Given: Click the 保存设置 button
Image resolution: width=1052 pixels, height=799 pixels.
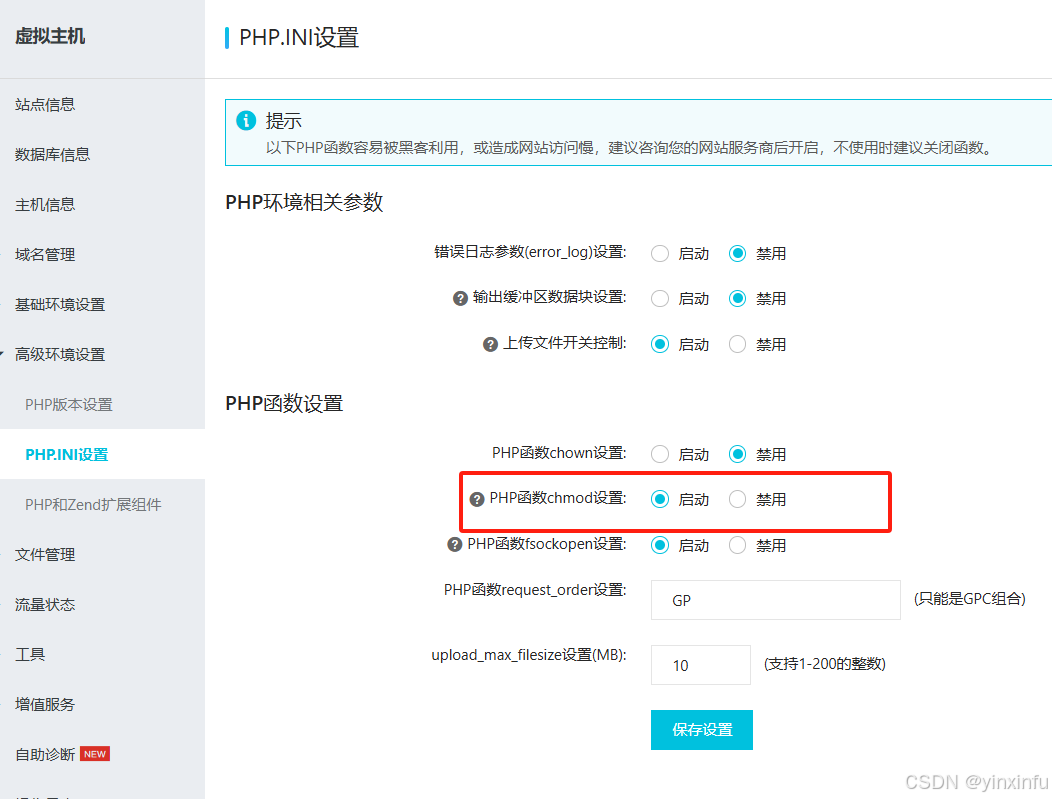Looking at the screenshot, I should pyautogui.click(x=701, y=729).
